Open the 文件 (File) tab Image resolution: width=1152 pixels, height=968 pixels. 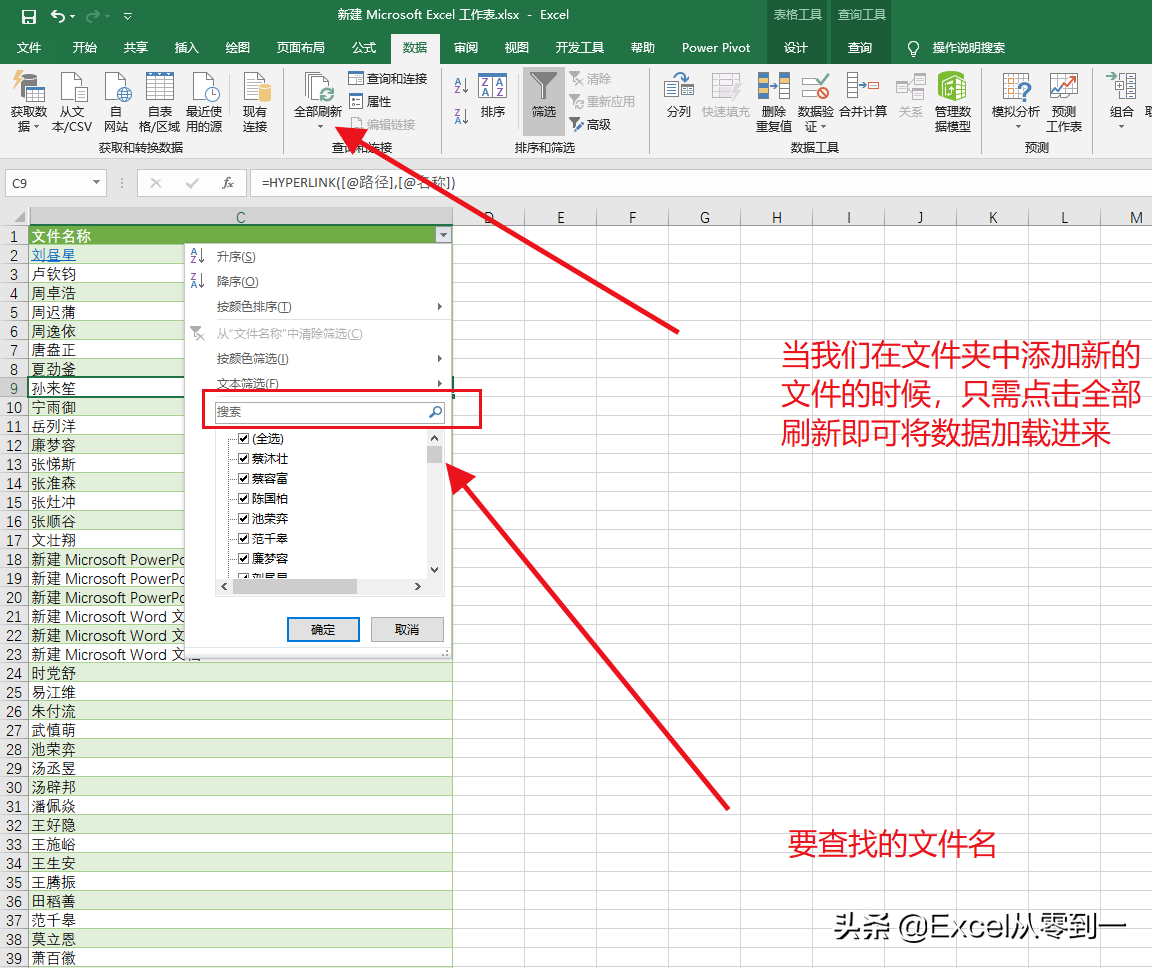tap(29, 48)
